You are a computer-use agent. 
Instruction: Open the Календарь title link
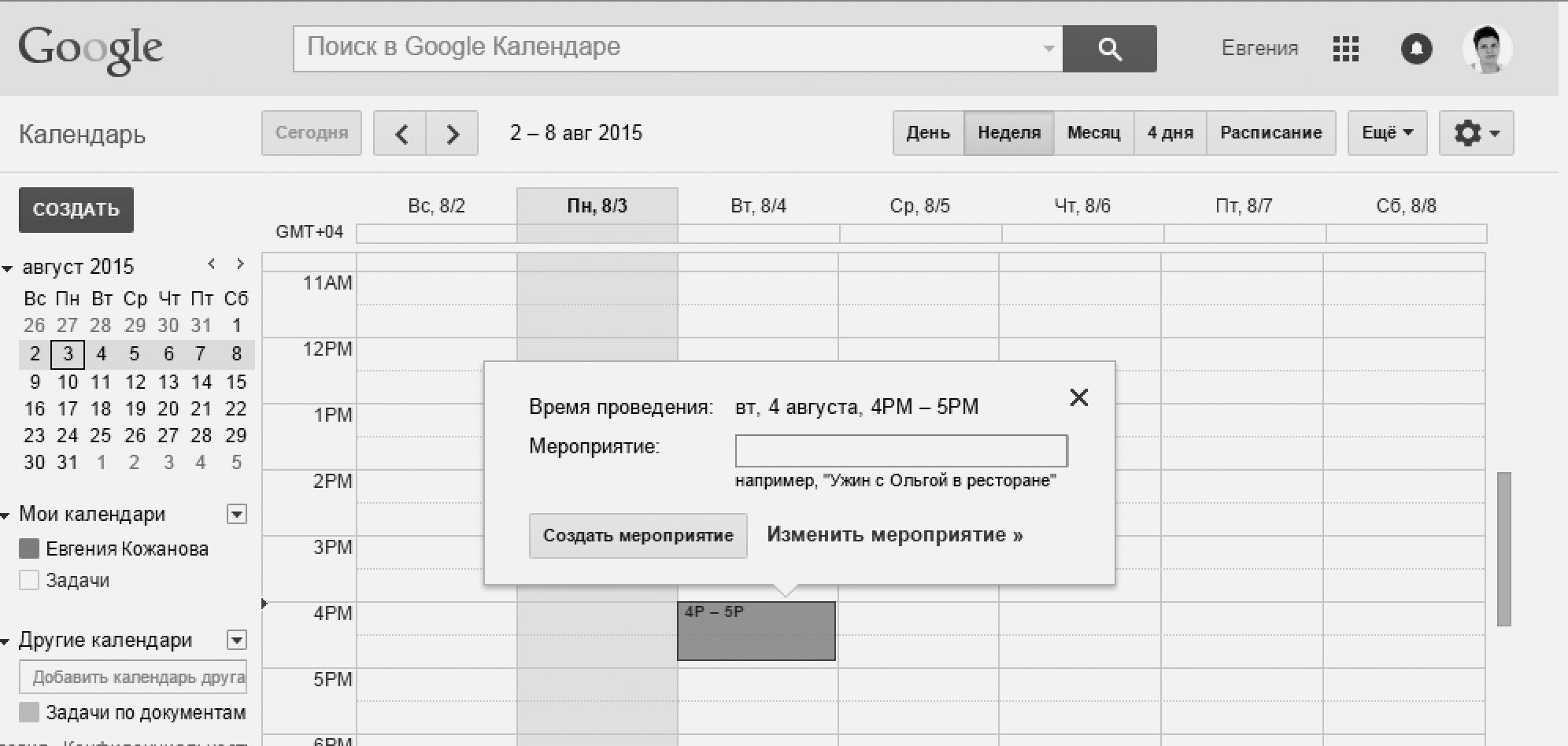click(x=83, y=135)
